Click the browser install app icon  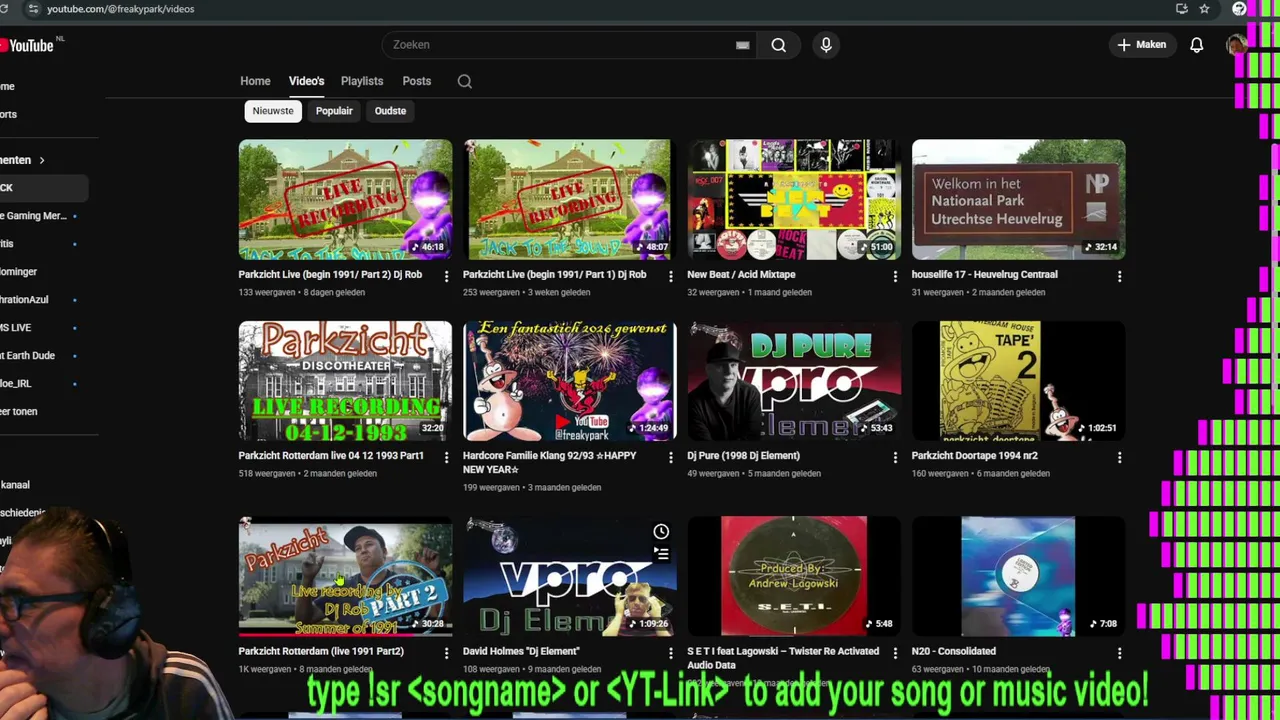point(1182,9)
